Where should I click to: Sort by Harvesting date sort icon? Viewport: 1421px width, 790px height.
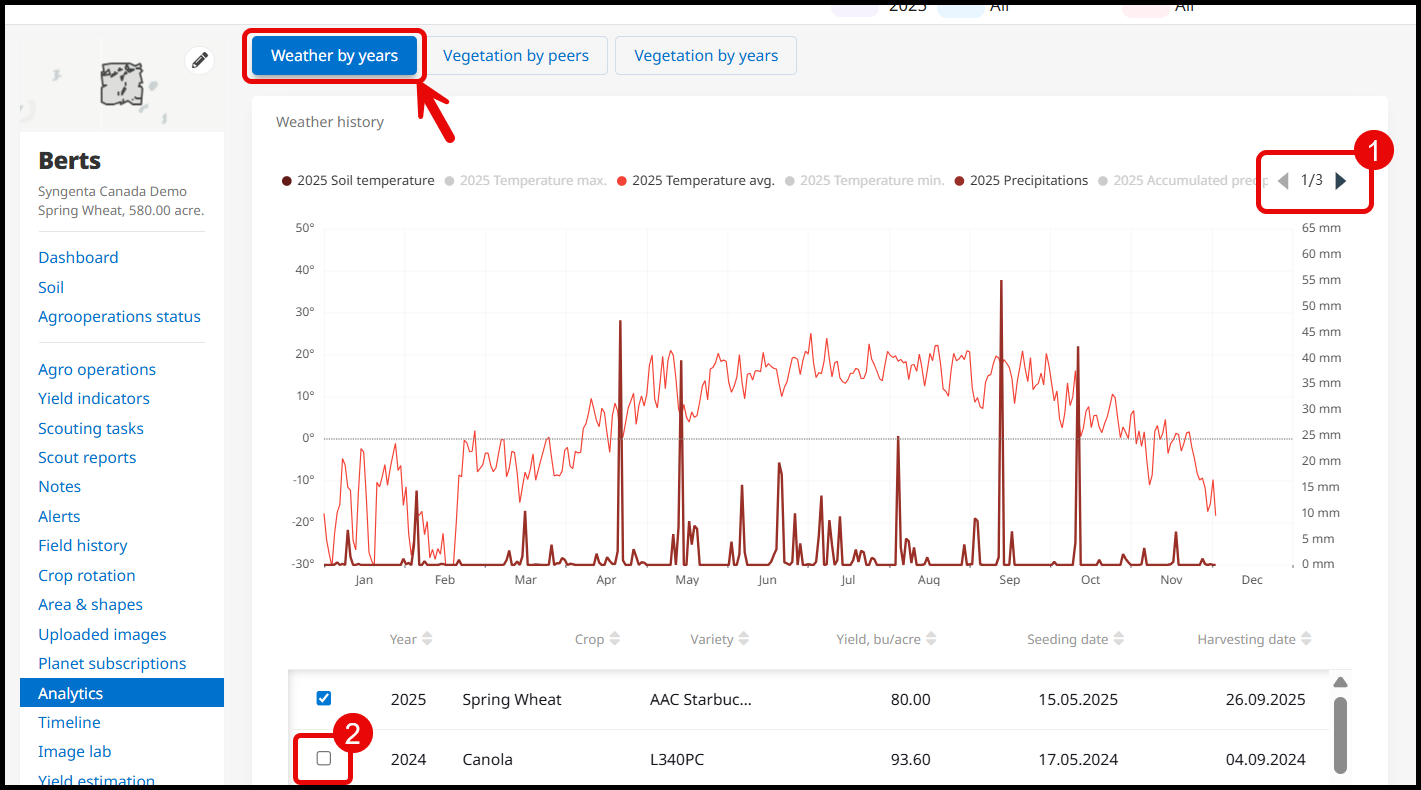pos(1306,639)
